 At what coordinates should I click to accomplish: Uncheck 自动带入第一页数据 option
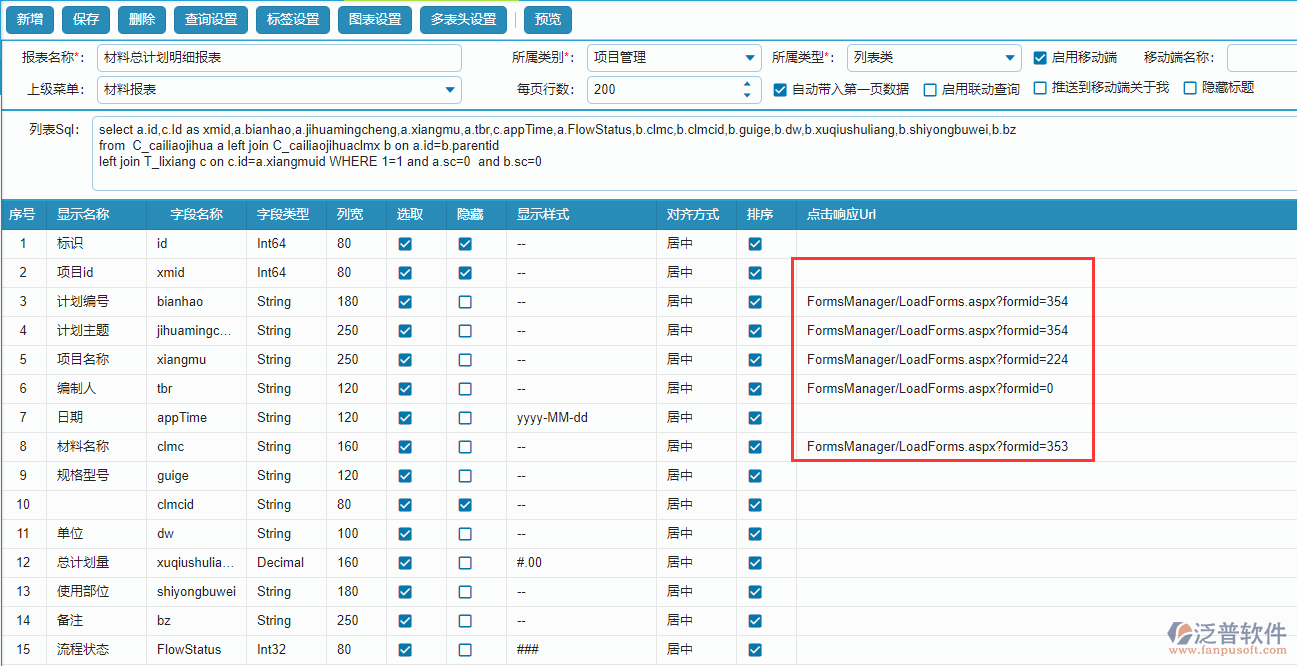780,89
